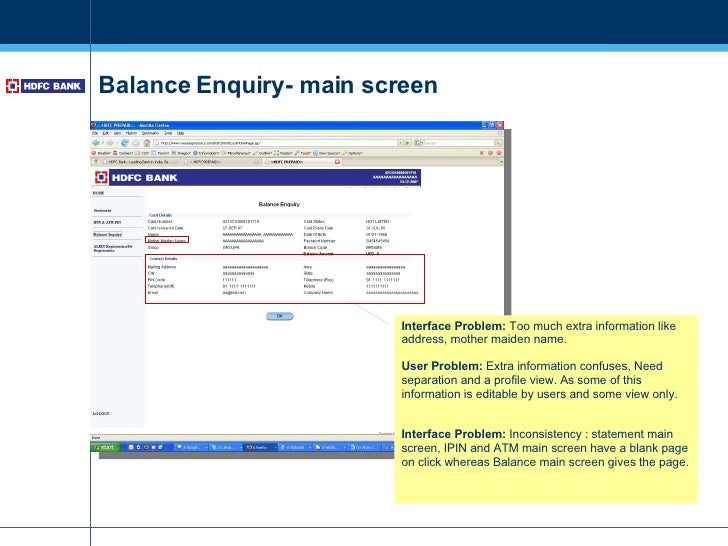Open the tab list dropdown at tab bar end
Viewport: 728px width, 546px height.
tap(501, 162)
